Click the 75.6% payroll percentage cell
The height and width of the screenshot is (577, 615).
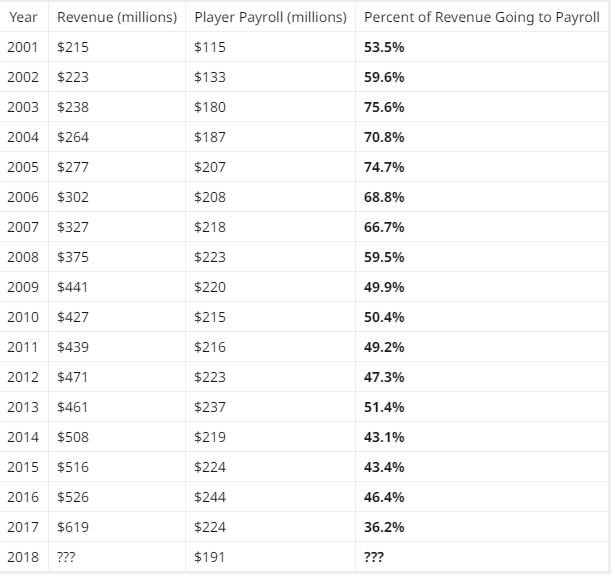384,107
